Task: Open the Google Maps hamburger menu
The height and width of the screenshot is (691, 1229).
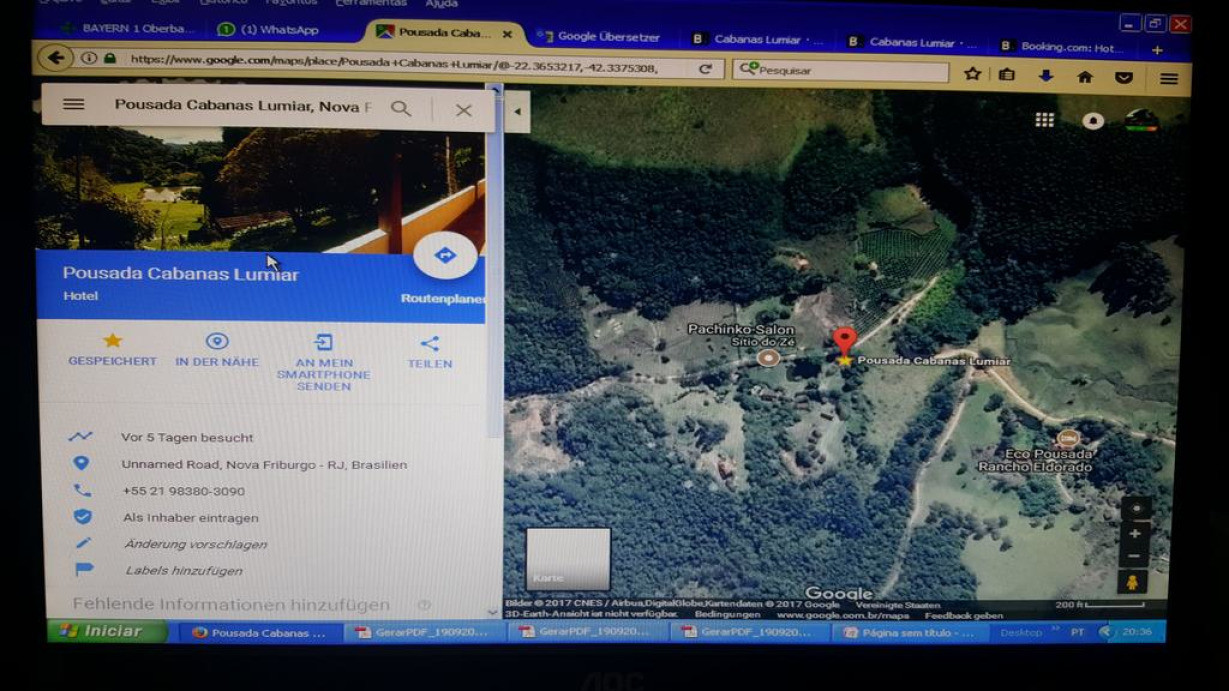Action: (73, 104)
